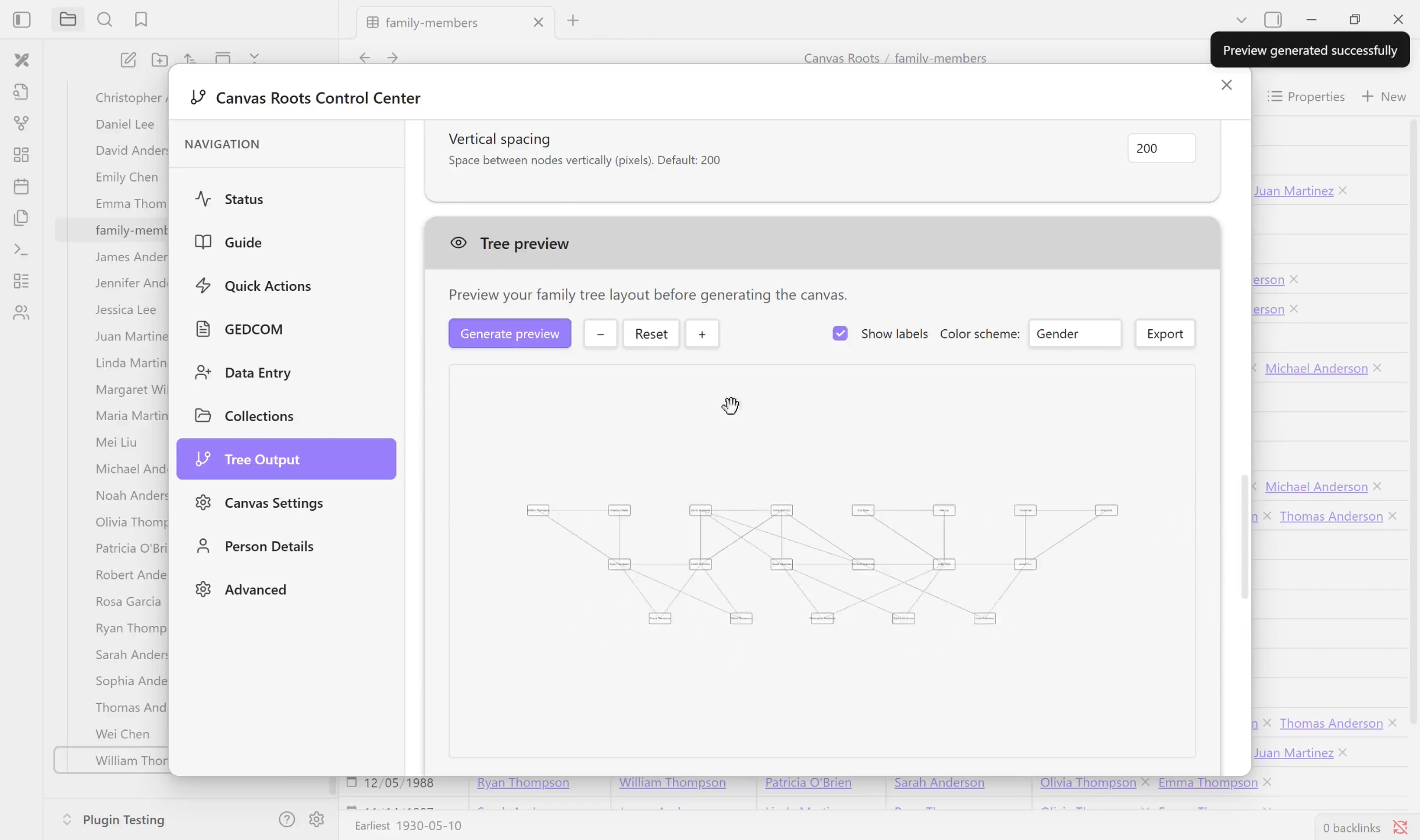Open graph view from the left ribbon
This screenshot has height=840, width=1420.
tap(21, 123)
